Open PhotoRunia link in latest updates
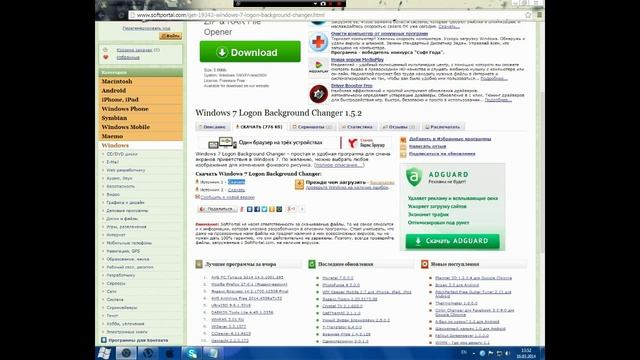The height and width of the screenshot is (360, 640). (341, 285)
